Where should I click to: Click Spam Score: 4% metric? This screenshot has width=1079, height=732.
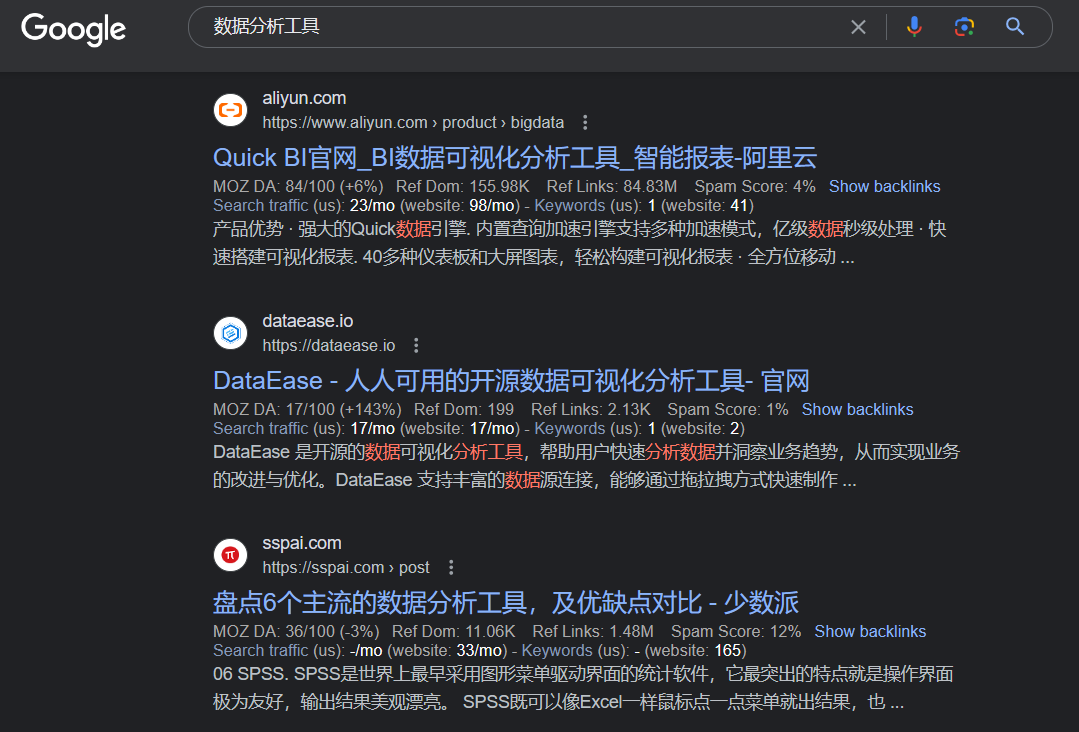755,186
